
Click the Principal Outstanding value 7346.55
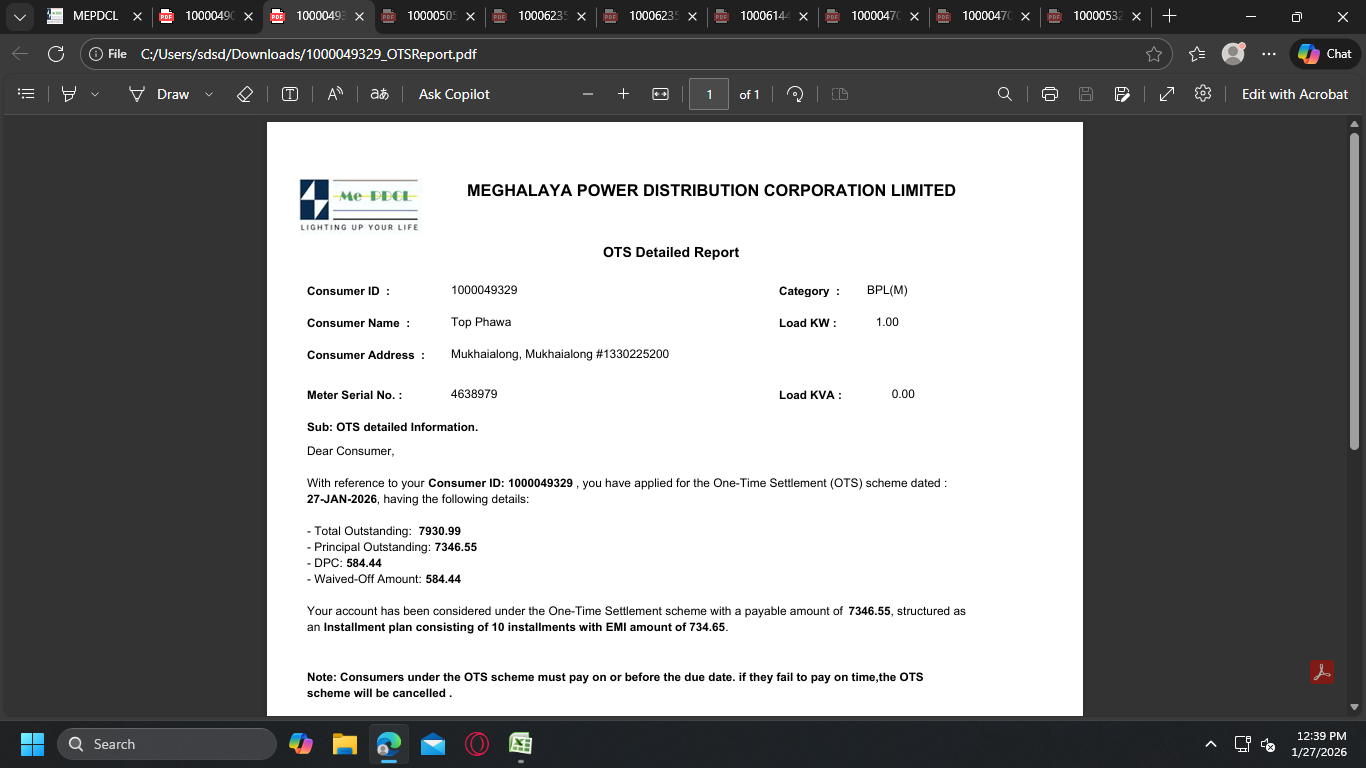tap(456, 547)
